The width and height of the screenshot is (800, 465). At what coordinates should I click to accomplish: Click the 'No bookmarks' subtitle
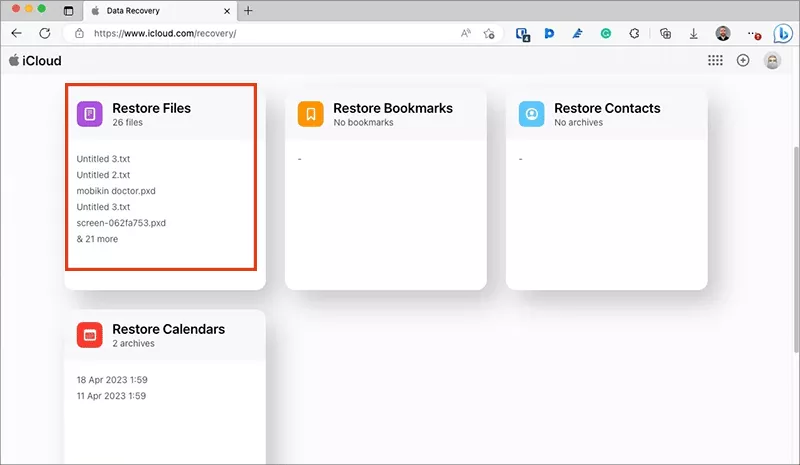point(363,123)
